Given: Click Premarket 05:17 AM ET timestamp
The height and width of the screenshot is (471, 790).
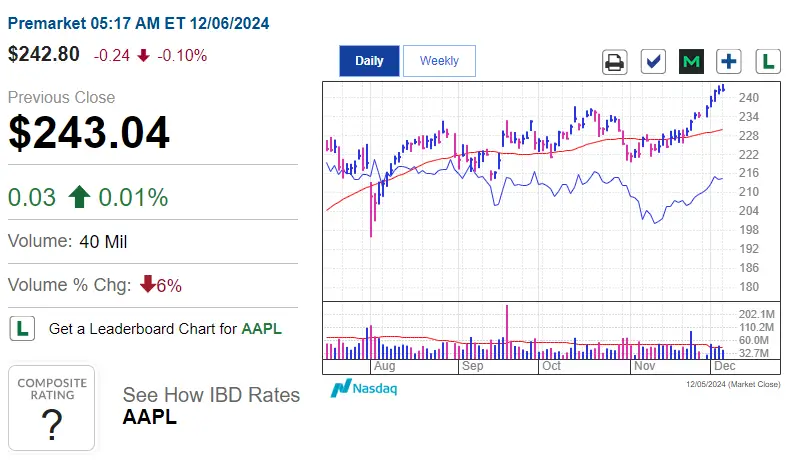Looking at the screenshot, I should [x=139, y=23].
